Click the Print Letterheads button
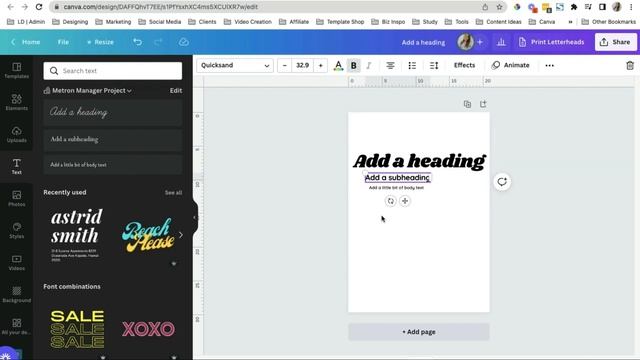The image size is (640, 360). [551, 42]
